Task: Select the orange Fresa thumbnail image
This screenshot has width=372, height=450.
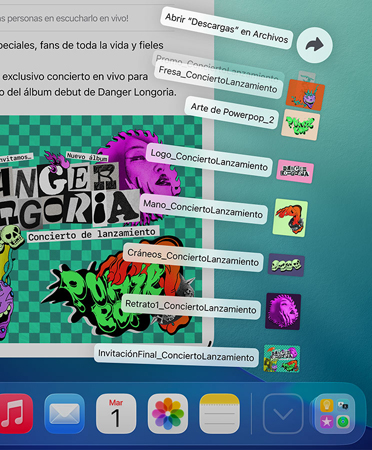Action: click(x=305, y=95)
